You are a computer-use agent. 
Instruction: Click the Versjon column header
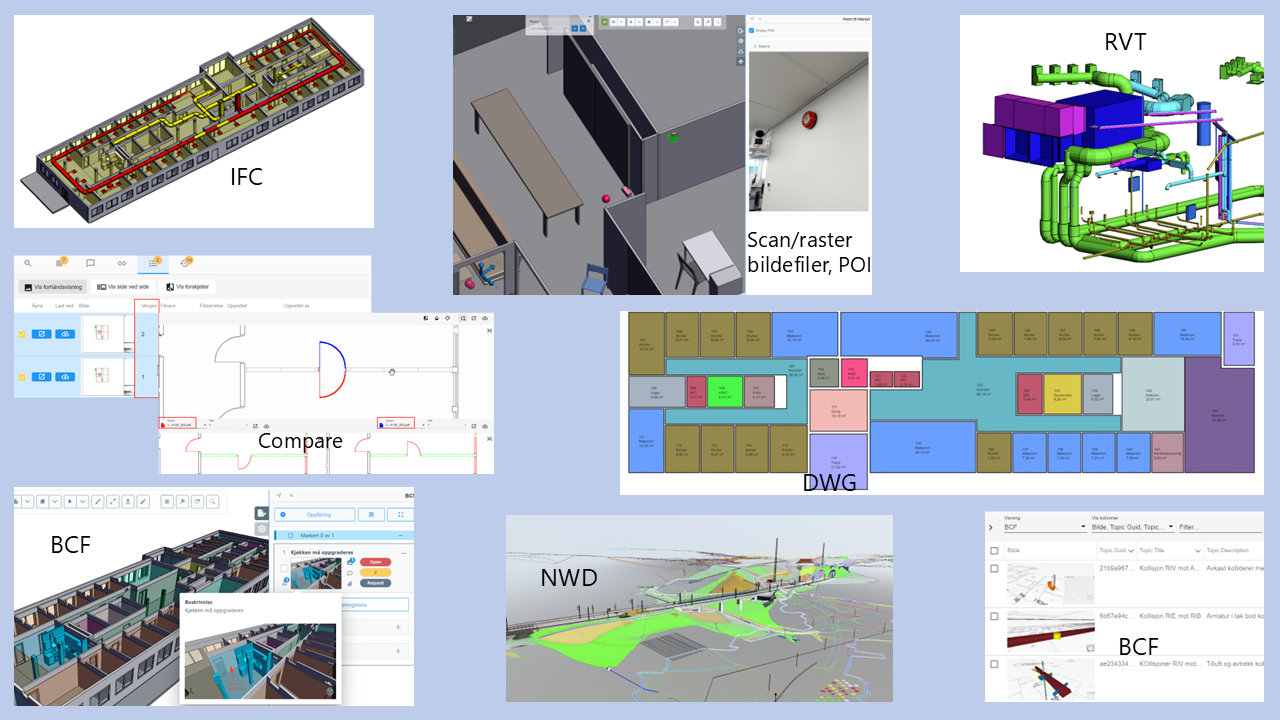(148, 306)
